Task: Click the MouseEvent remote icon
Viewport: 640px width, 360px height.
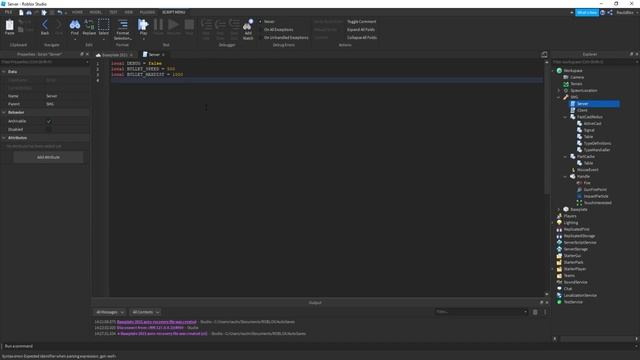Action: 573,170
